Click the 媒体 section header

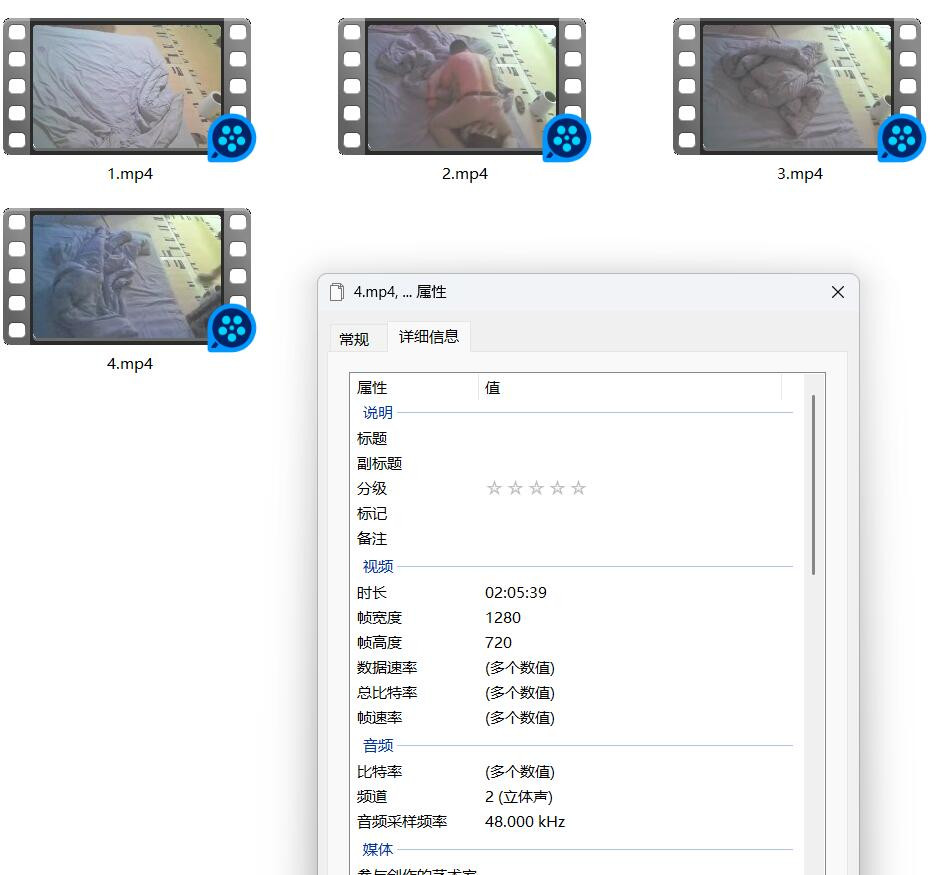point(378,849)
